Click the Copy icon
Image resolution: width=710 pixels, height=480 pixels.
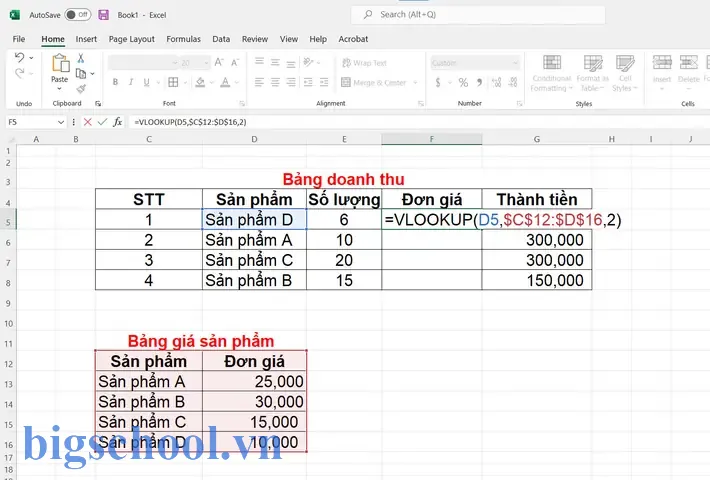(x=81, y=73)
